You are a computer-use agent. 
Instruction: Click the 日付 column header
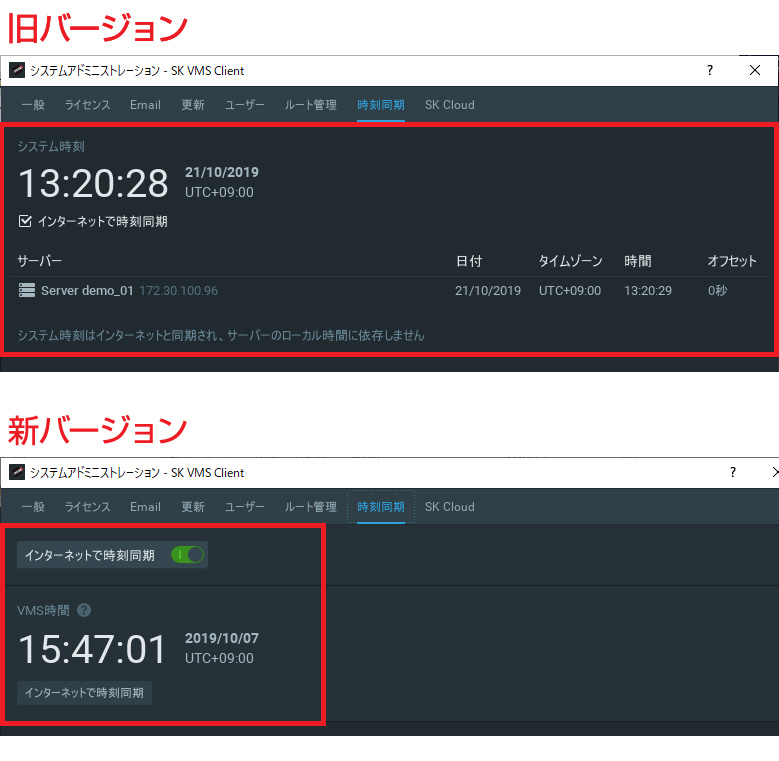(469, 260)
